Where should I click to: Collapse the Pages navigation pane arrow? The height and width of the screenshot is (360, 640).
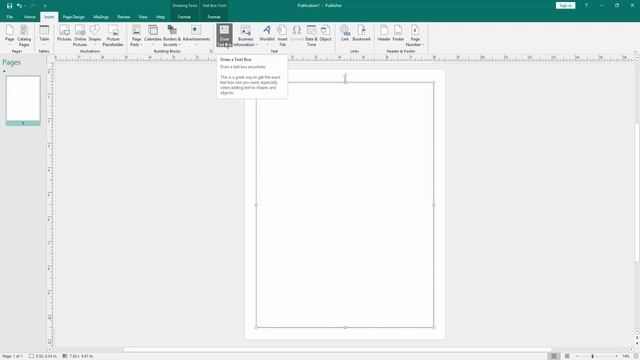[4, 71]
